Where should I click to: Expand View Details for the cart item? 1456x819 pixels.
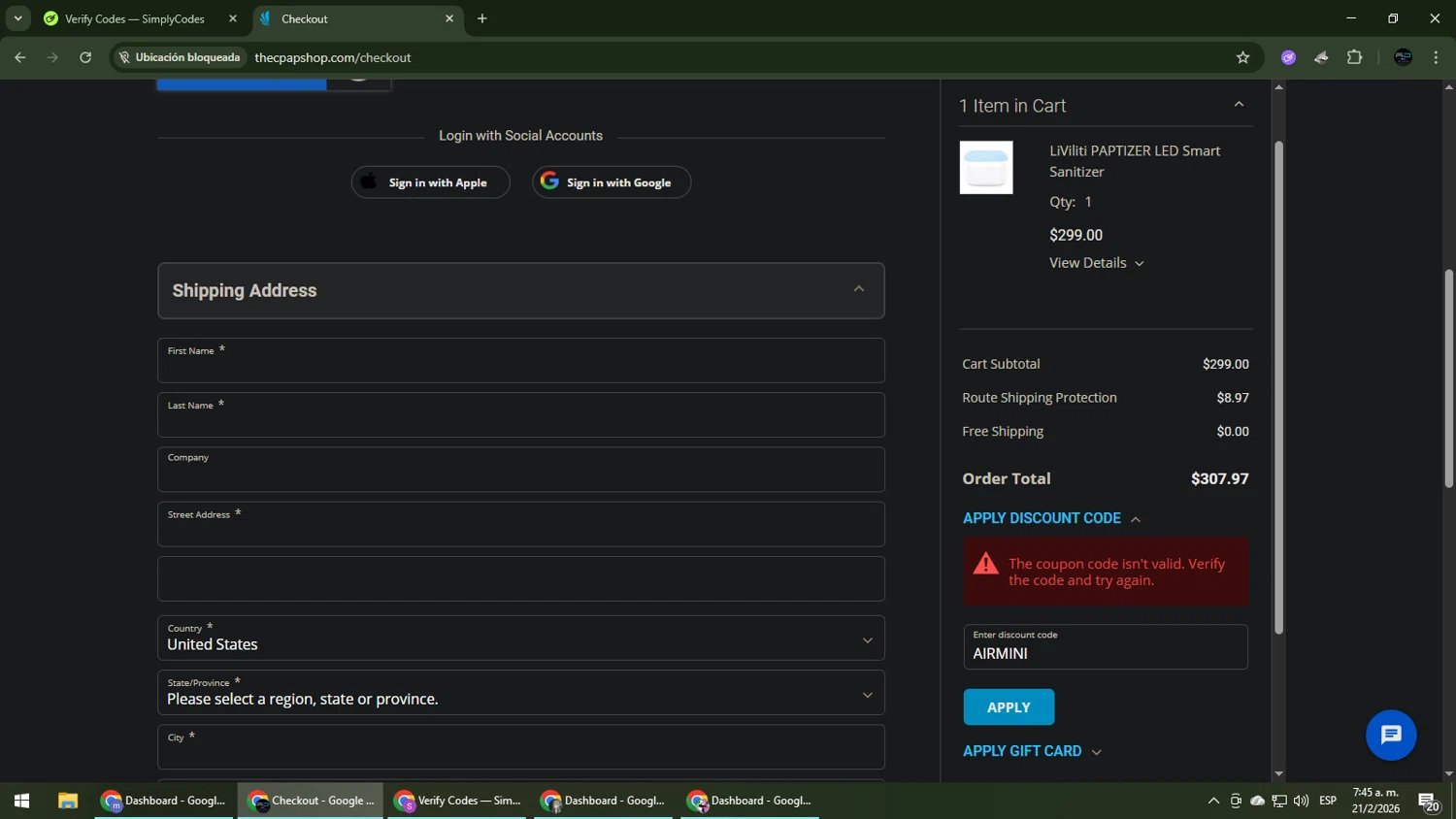1097,263
